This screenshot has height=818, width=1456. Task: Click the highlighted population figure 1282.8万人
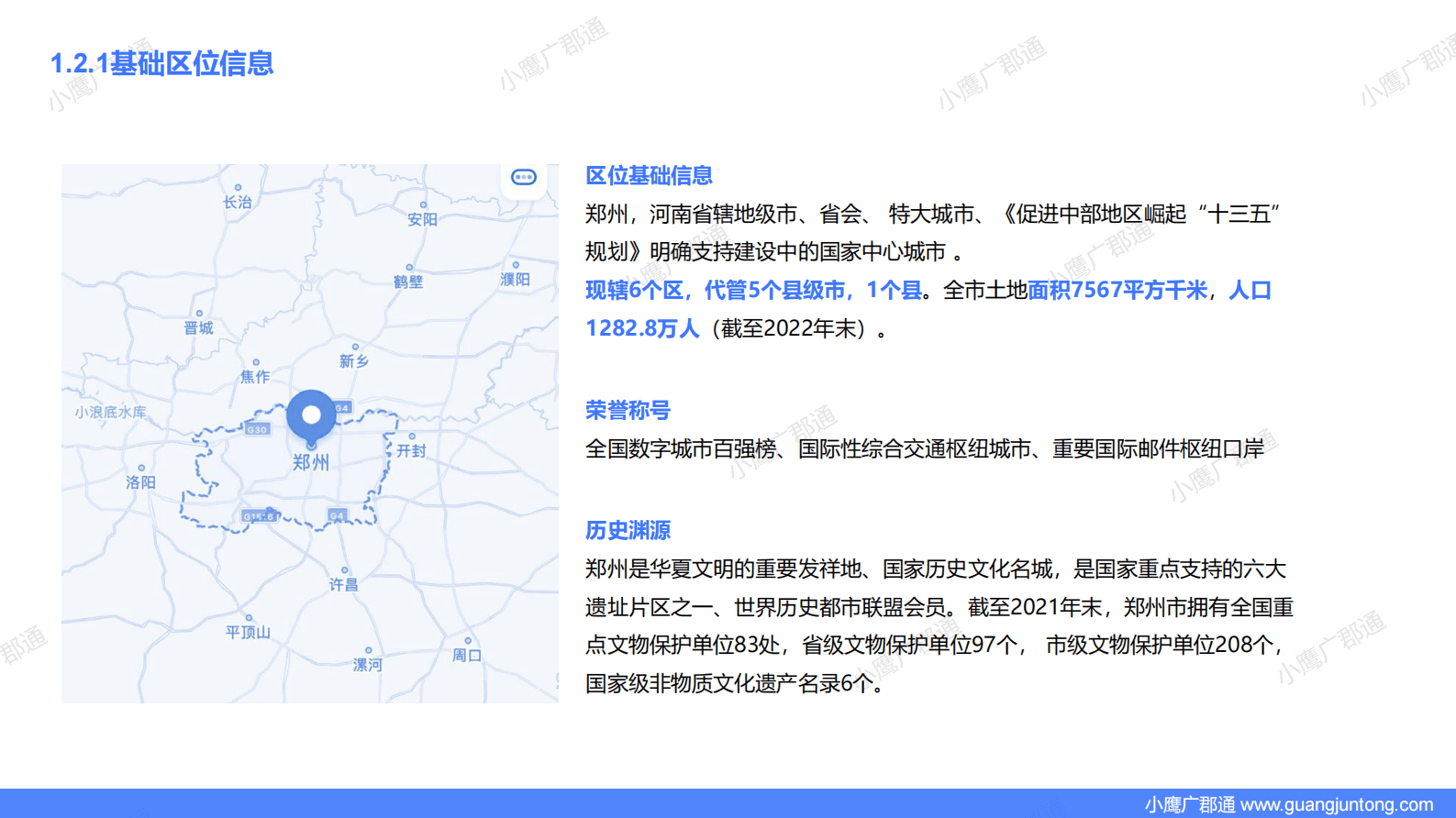click(x=642, y=328)
